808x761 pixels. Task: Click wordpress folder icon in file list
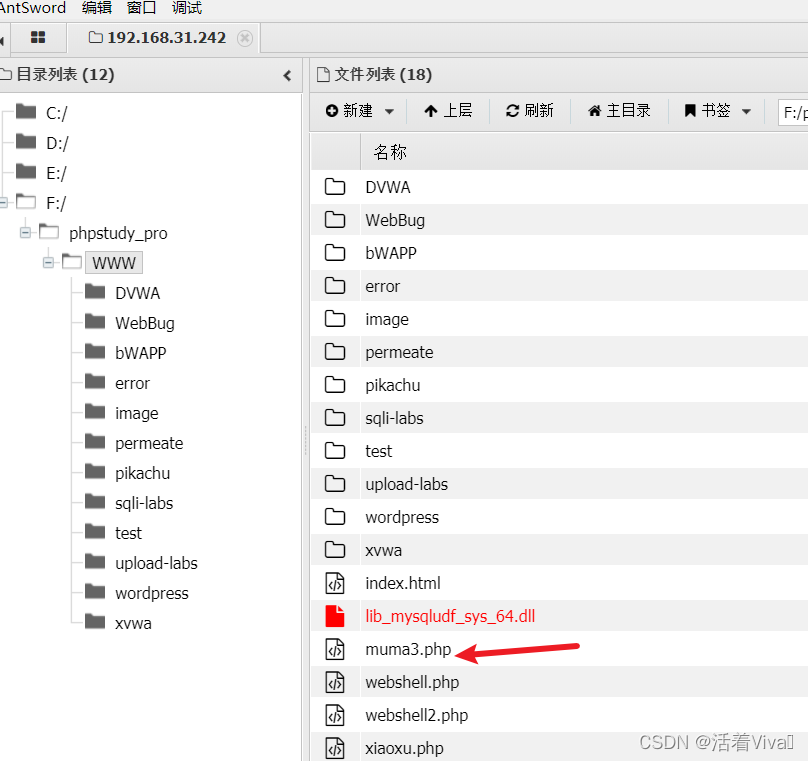coord(335,517)
